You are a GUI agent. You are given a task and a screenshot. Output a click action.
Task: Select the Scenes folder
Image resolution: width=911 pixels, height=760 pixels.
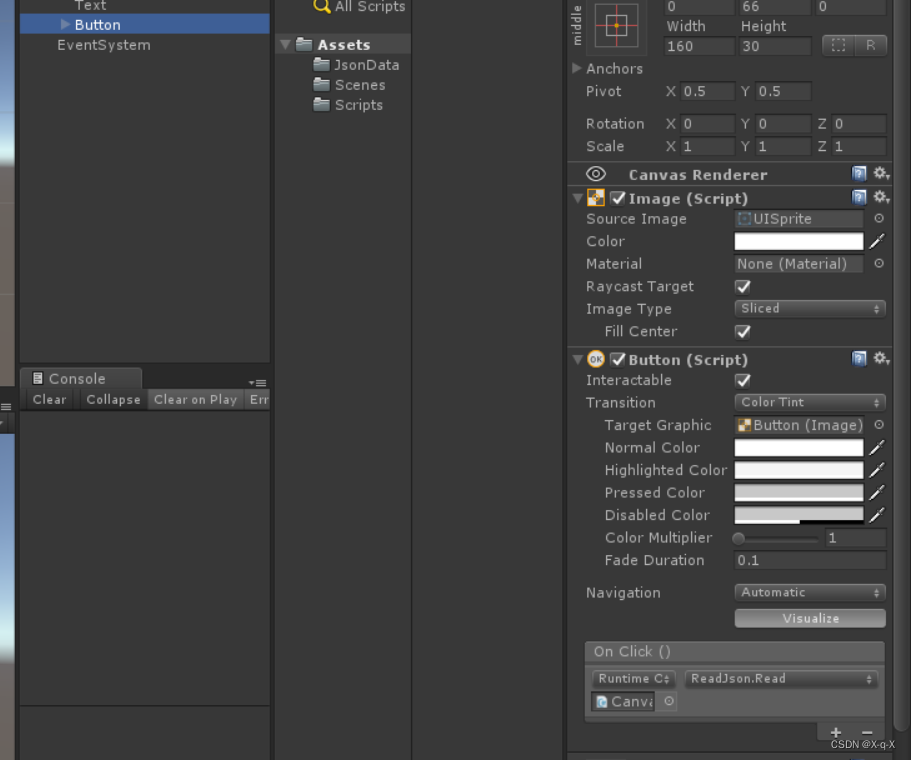349,85
